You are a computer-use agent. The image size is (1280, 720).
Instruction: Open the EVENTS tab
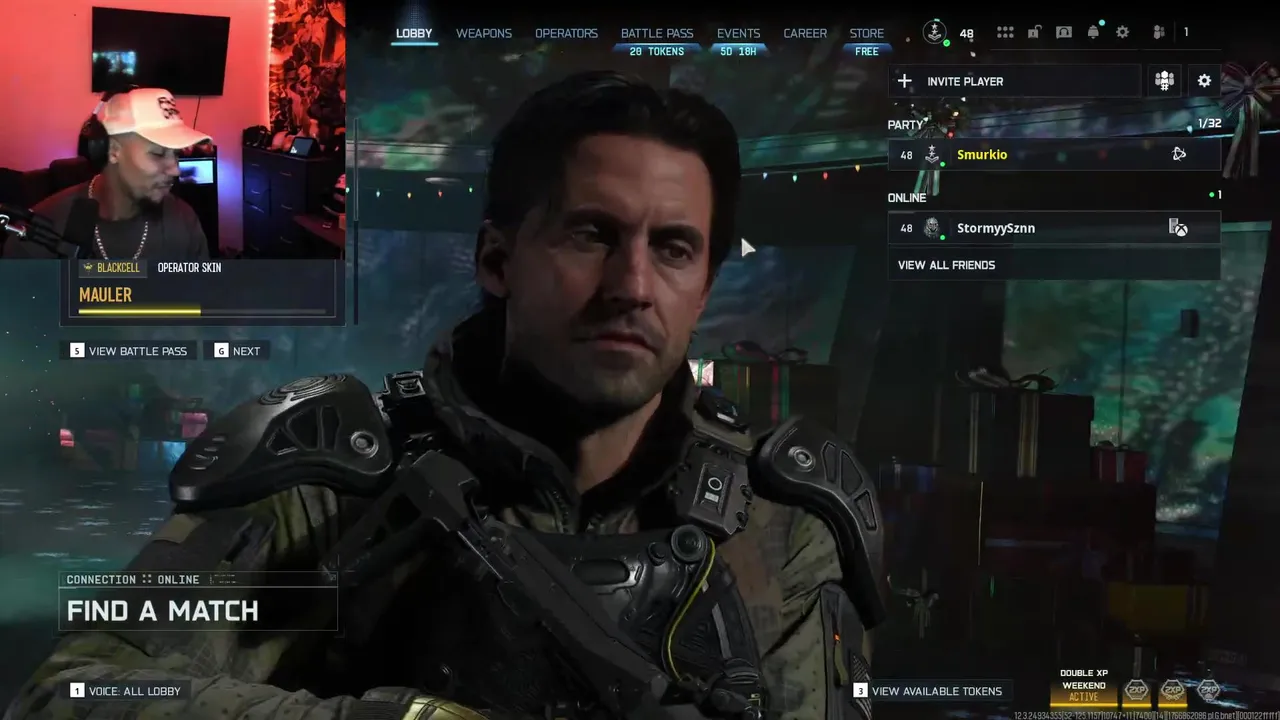point(738,33)
